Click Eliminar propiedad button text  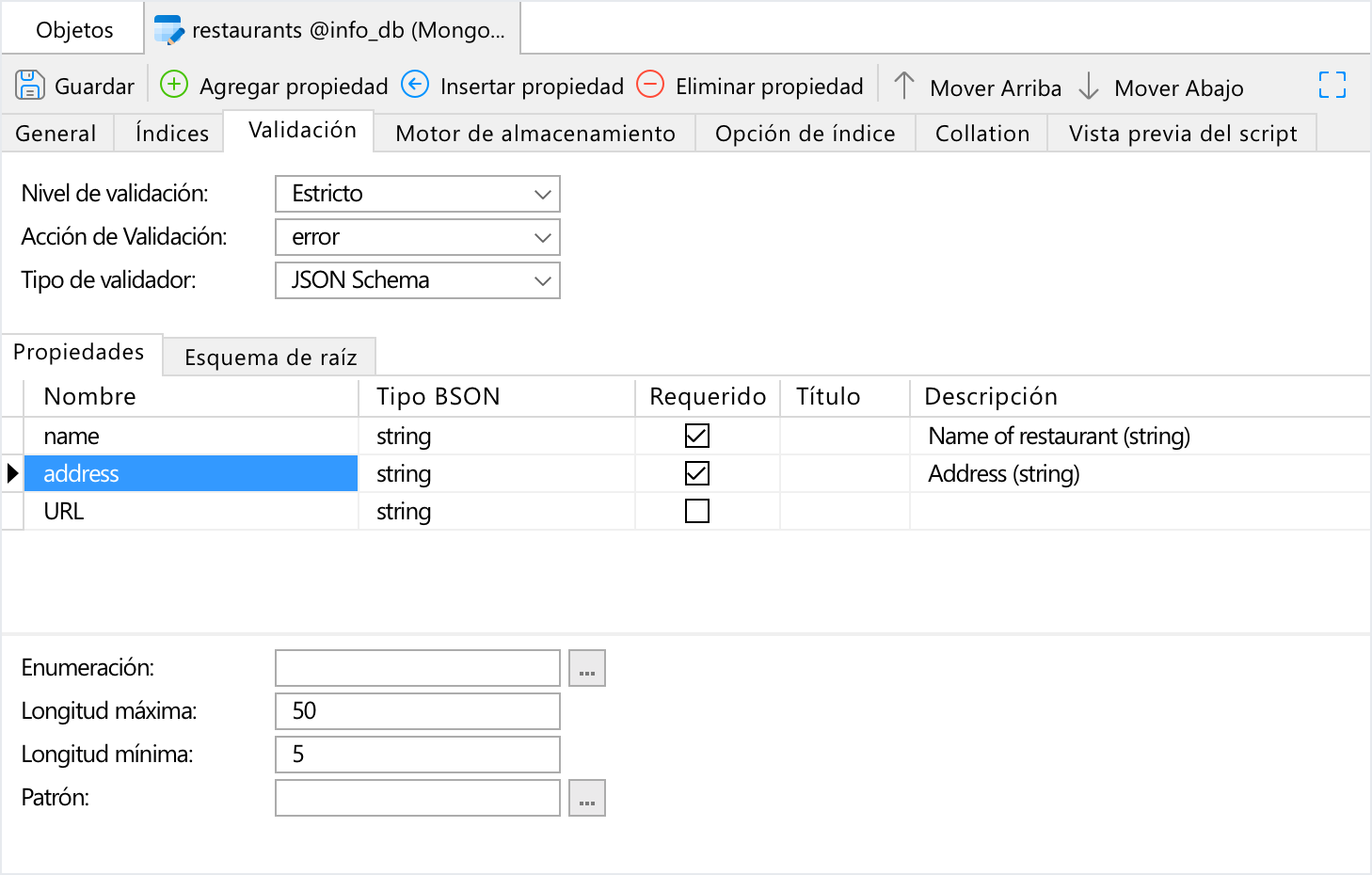[770, 87]
